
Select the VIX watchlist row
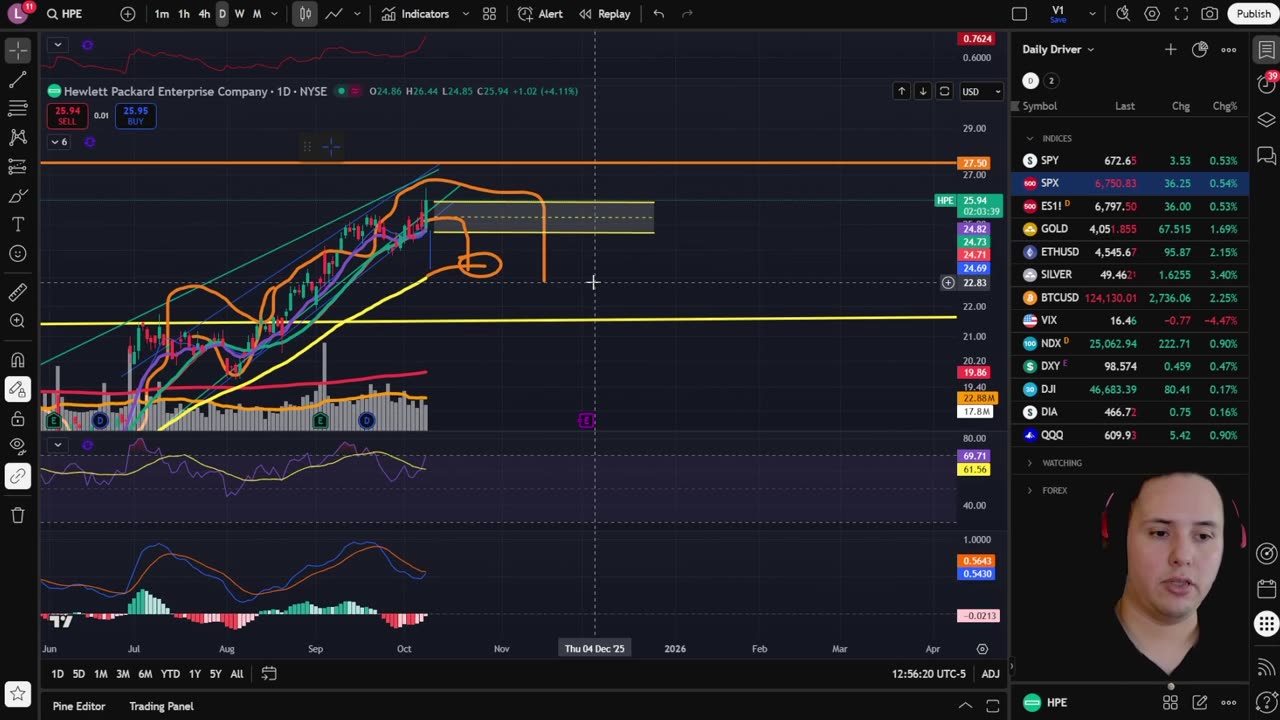(x=1130, y=320)
